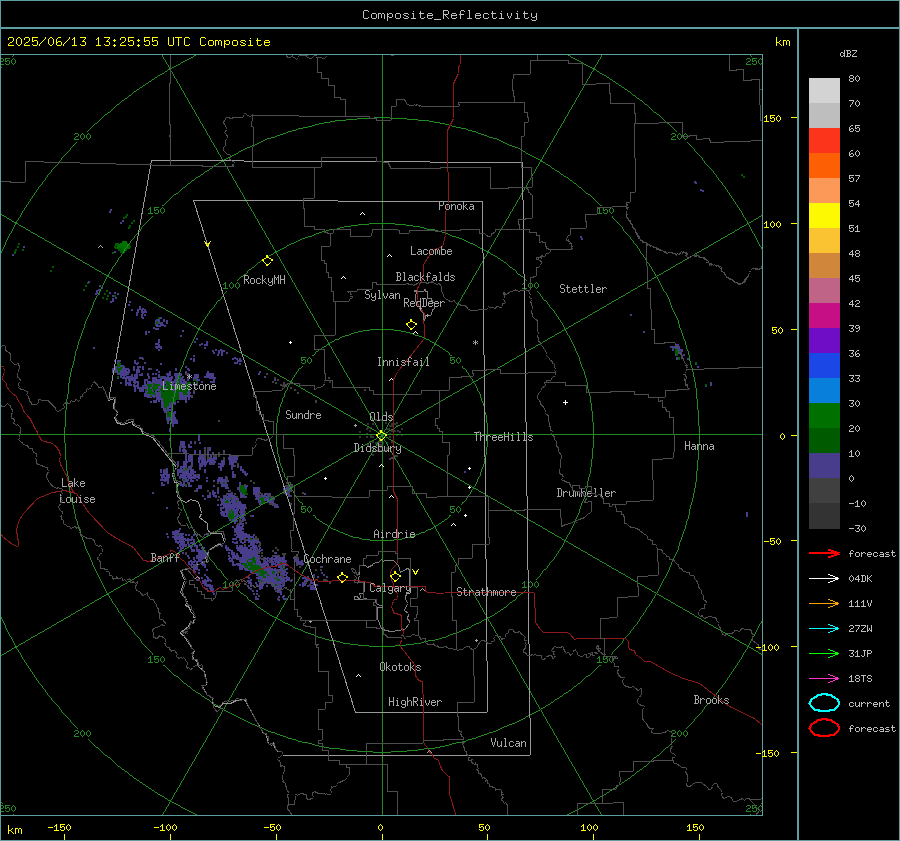The image size is (900, 841).
Task: Click the HighRiver town label
Action: point(415,702)
